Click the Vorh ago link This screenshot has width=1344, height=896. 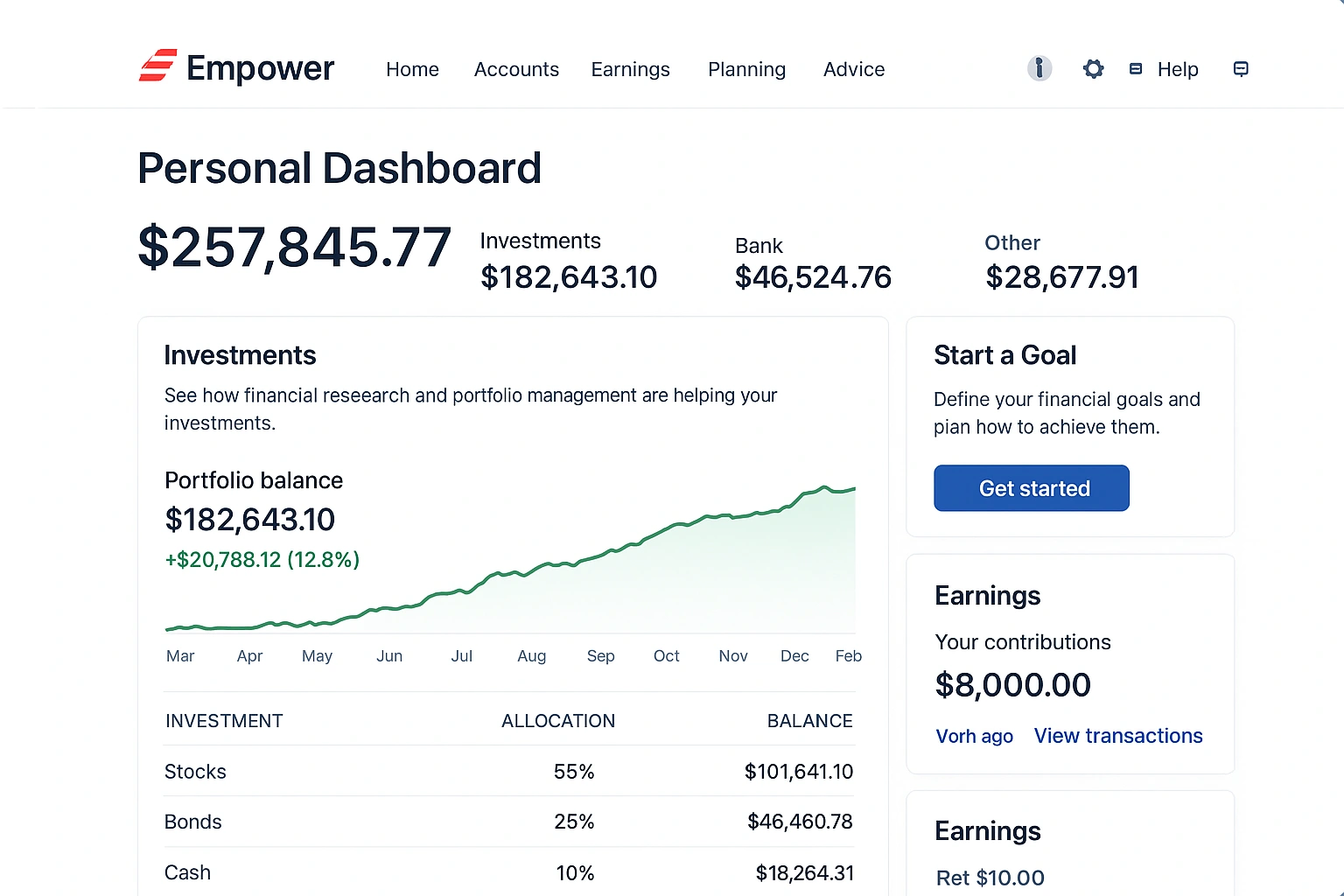coord(974,737)
